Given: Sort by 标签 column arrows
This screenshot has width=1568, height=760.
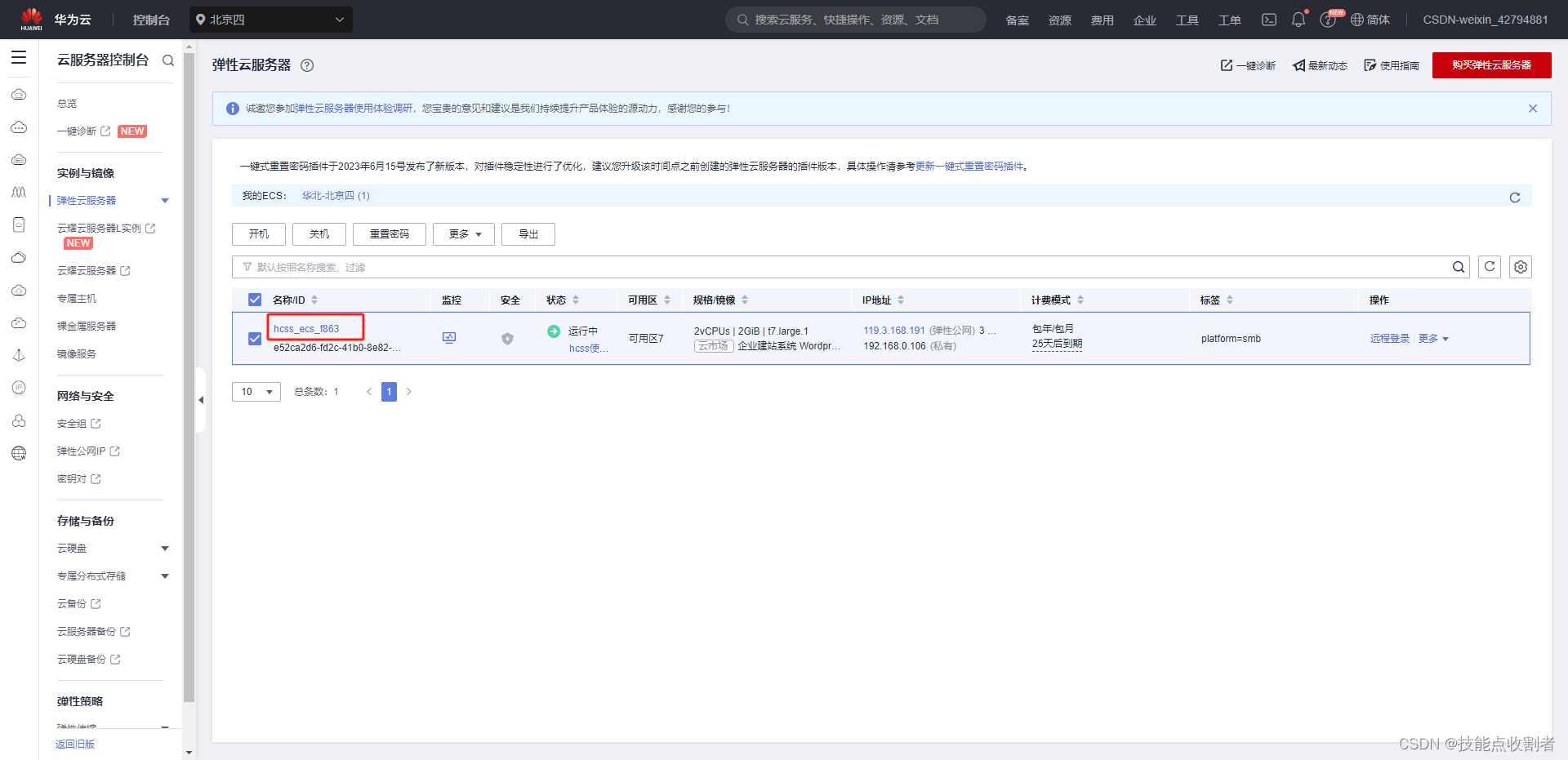Looking at the screenshot, I should click(1230, 300).
